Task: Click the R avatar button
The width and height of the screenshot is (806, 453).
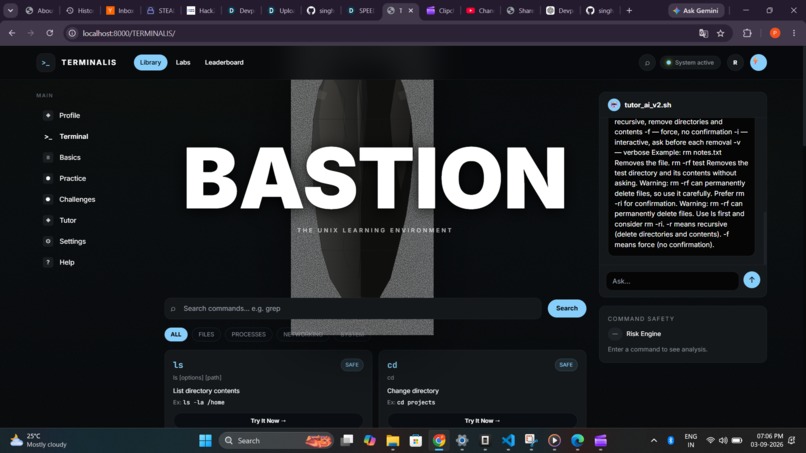Action: (x=735, y=63)
